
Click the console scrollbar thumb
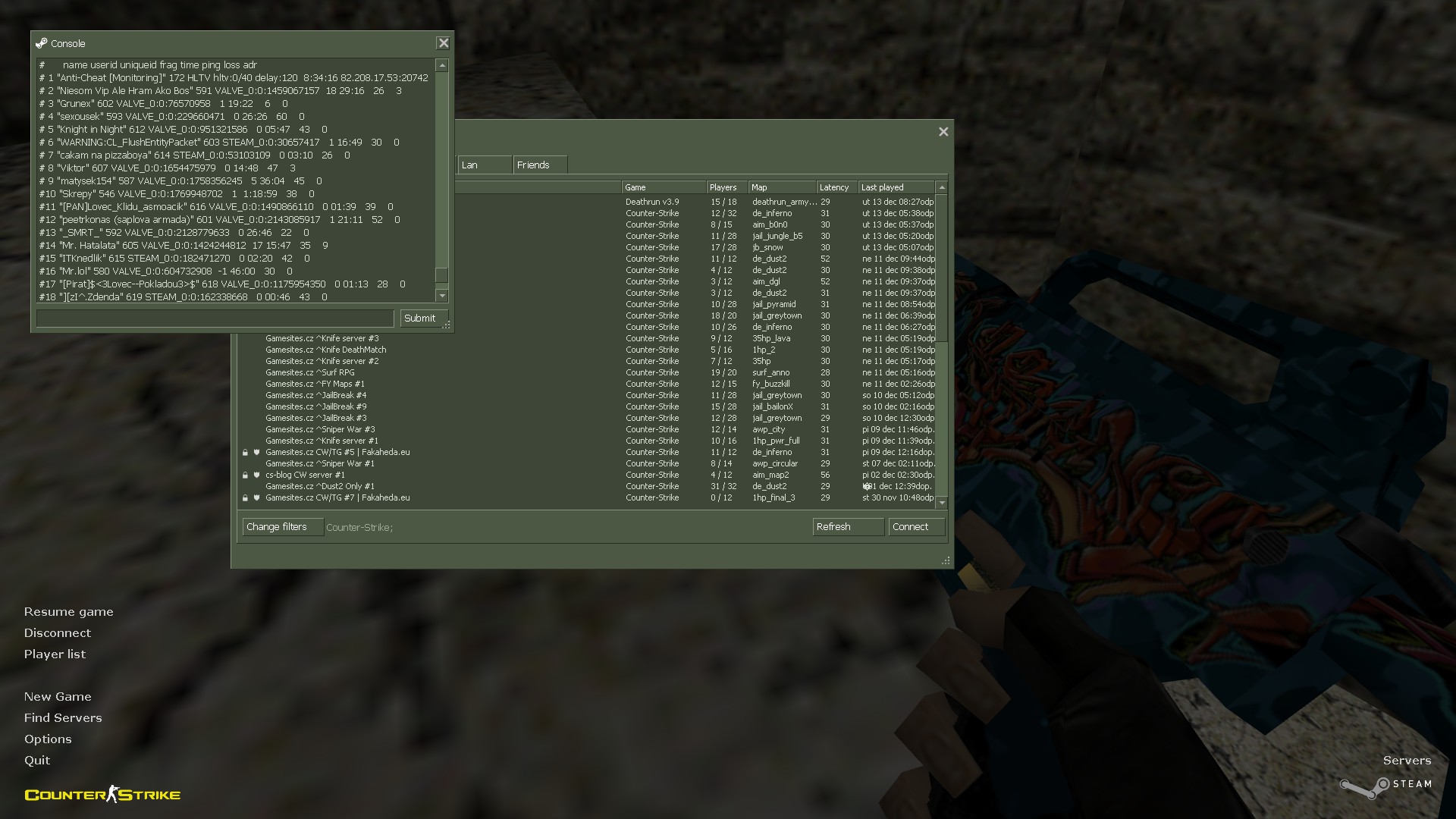point(442,275)
